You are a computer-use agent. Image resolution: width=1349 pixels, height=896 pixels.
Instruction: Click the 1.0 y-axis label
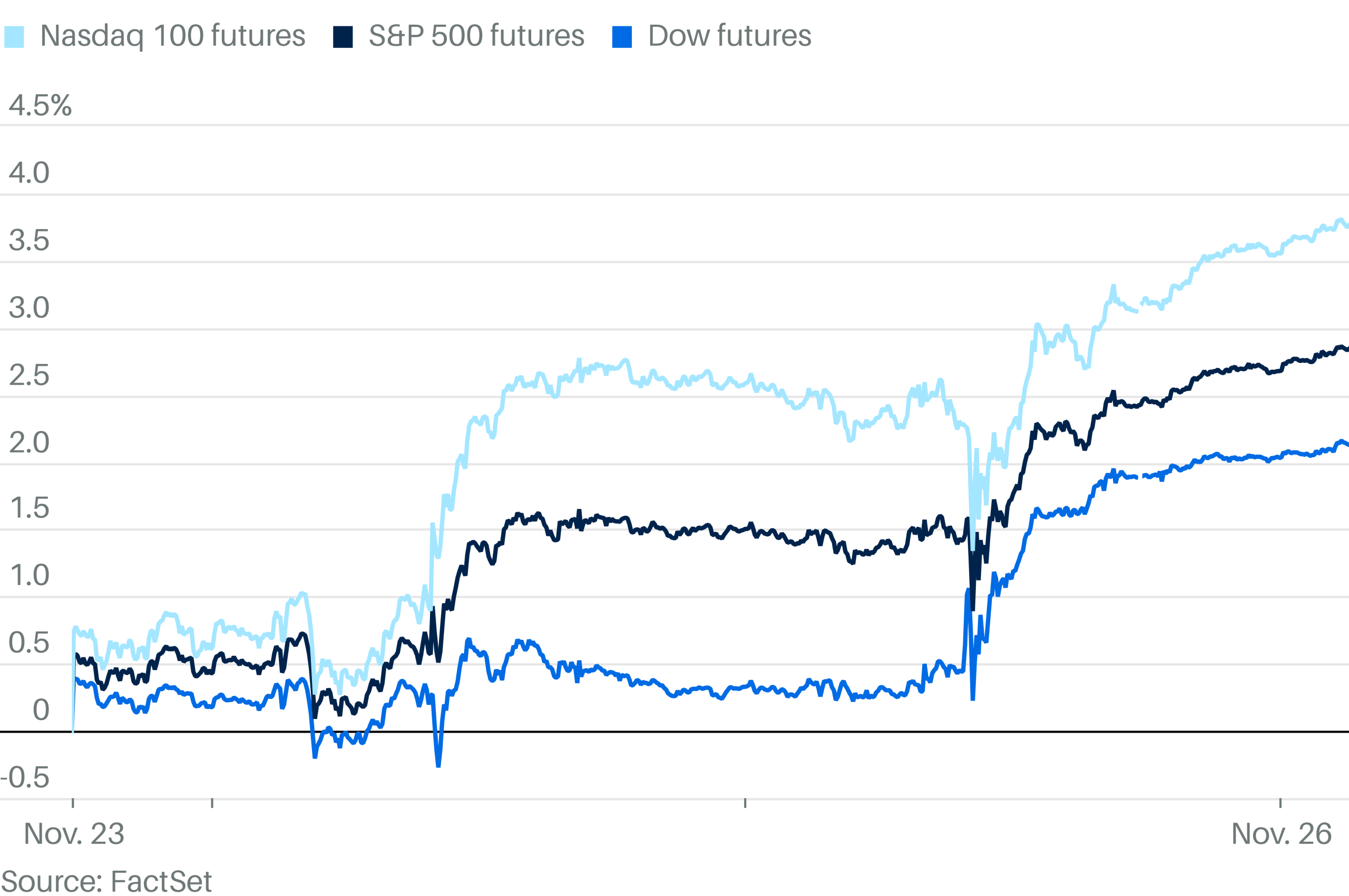29,575
